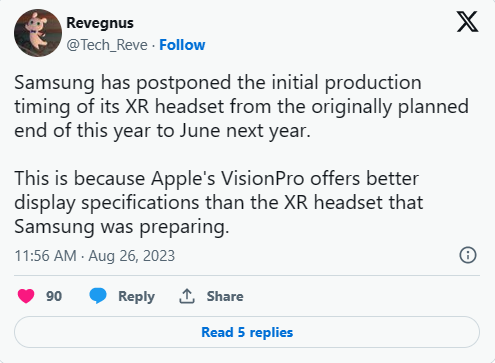Viewport: 495px width, 363px height.
Task: Click the word VisionPro in the tweet
Action: (x=263, y=178)
